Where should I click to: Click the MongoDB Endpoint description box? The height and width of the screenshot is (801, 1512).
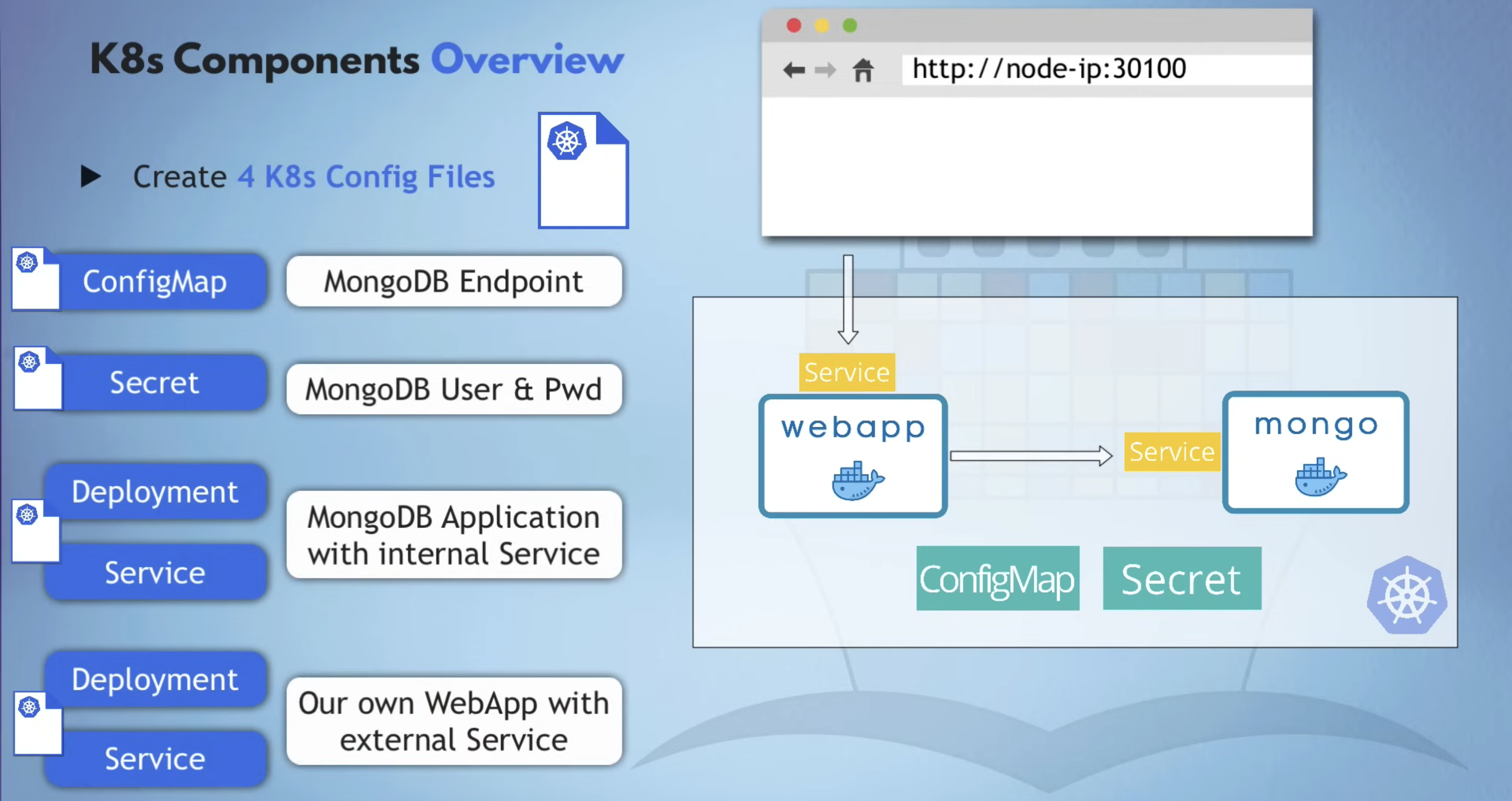click(454, 281)
